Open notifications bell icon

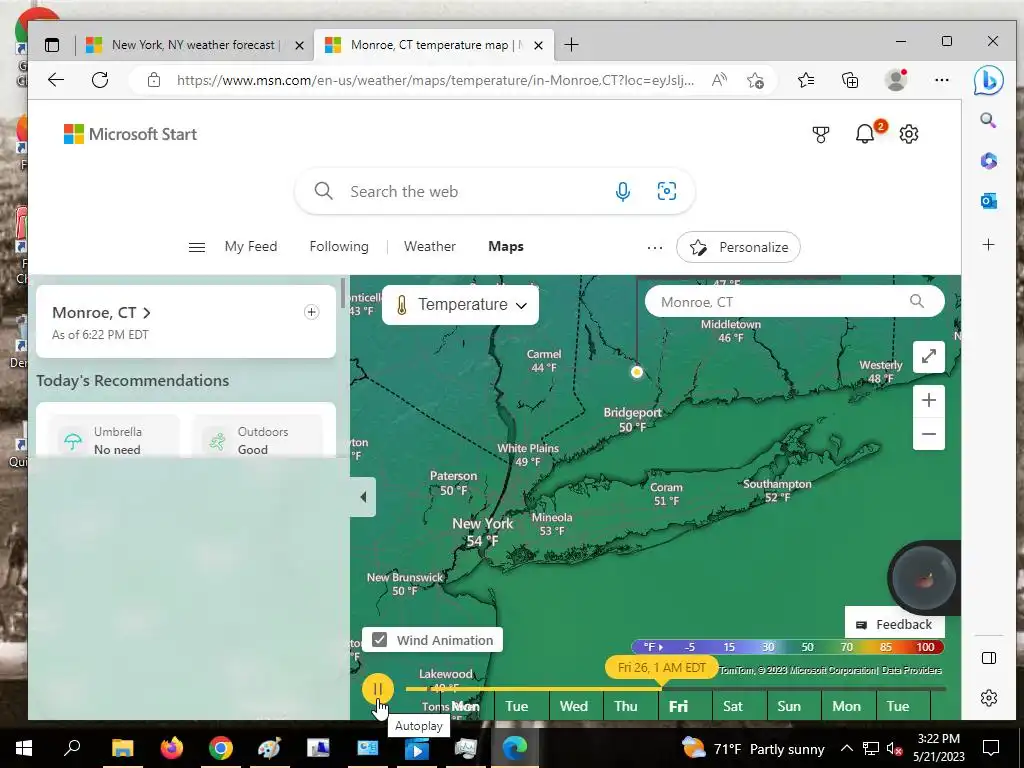pos(865,134)
